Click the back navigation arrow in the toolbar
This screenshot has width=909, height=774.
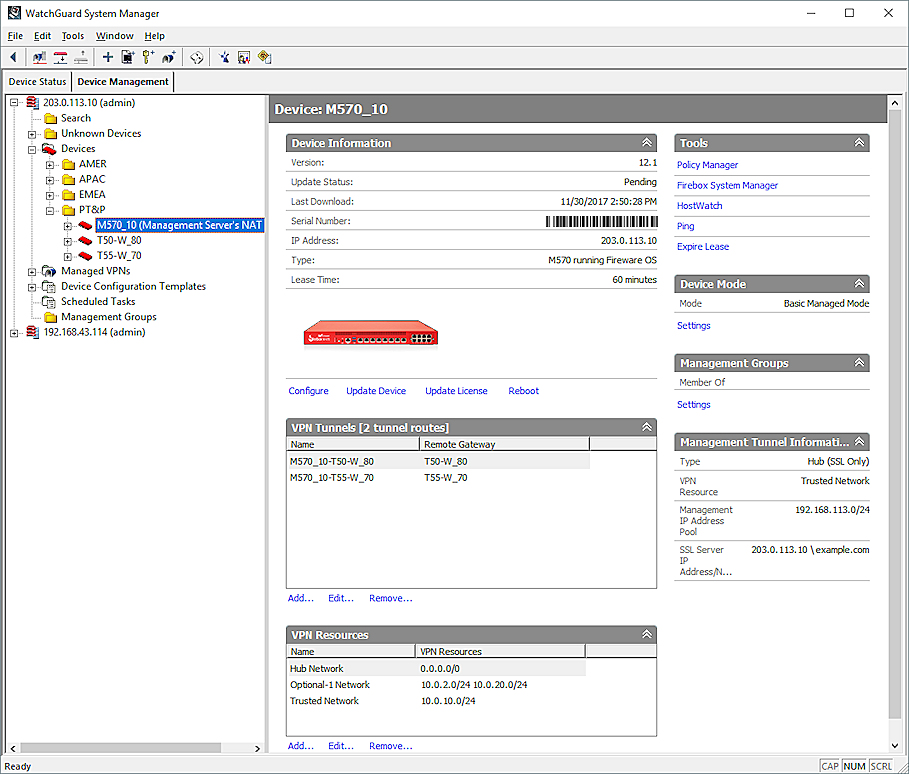point(12,57)
